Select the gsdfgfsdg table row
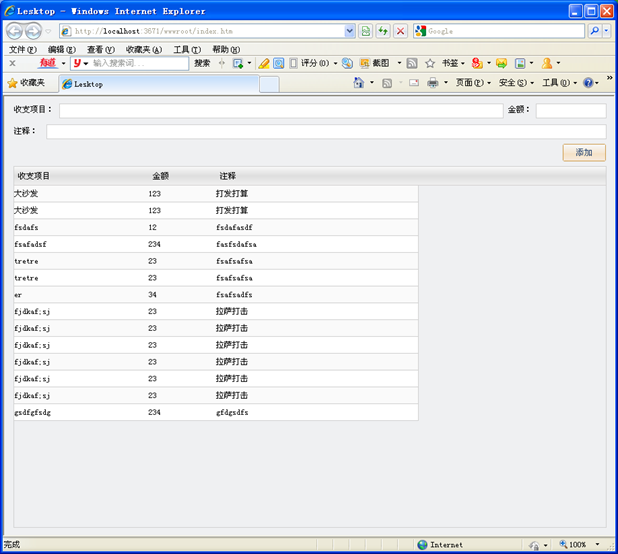 pyautogui.click(x=216, y=412)
